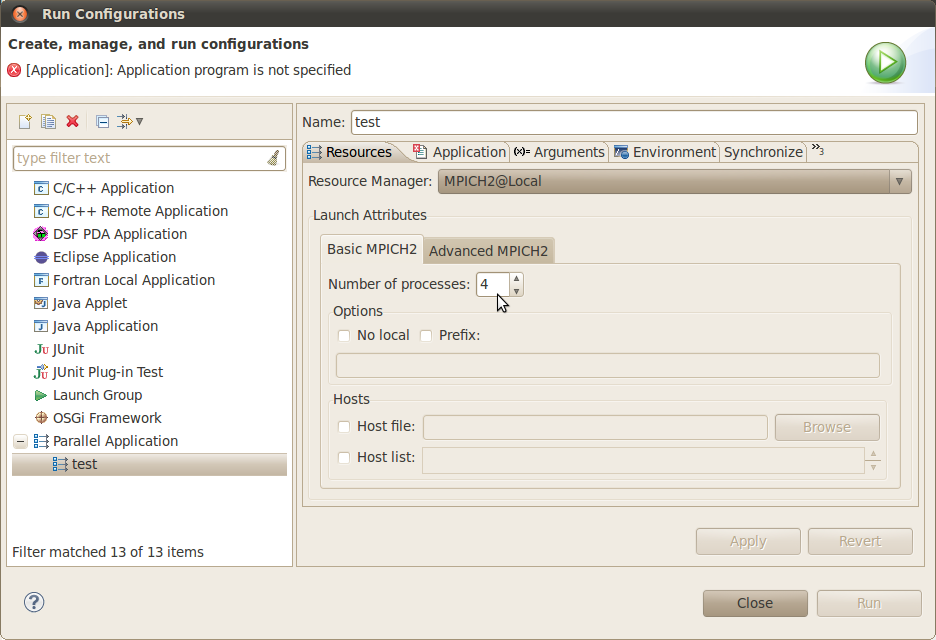Image resolution: width=936 pixels, height=640 pixels.
Task: Click Browse for the host file
Action: 827,427
